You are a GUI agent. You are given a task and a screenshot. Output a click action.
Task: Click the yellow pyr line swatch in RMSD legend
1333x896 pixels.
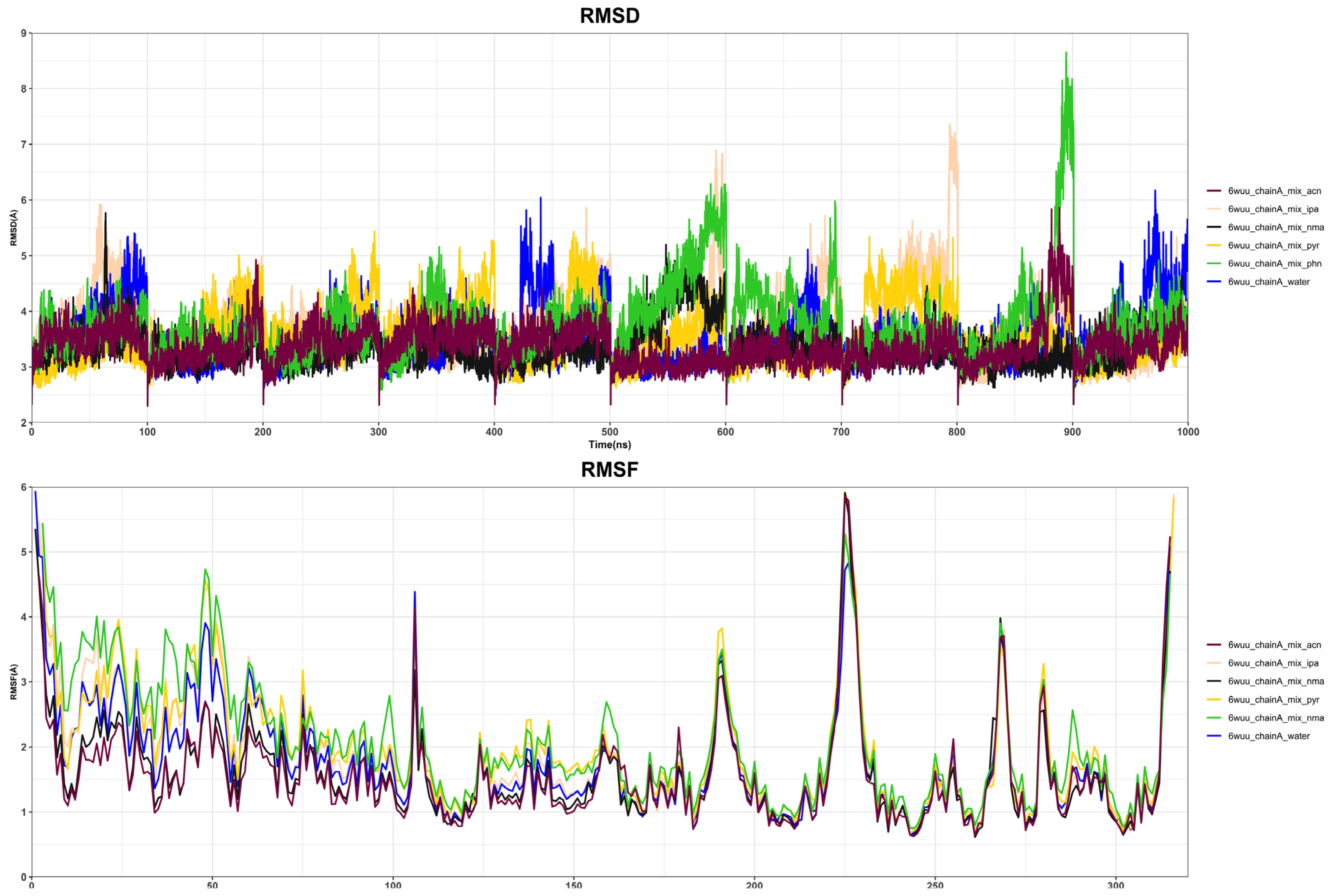[1214, 245]
